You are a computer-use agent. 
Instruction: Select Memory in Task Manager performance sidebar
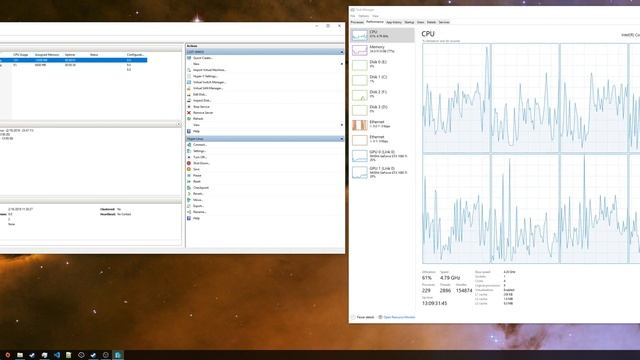point(382,50)
